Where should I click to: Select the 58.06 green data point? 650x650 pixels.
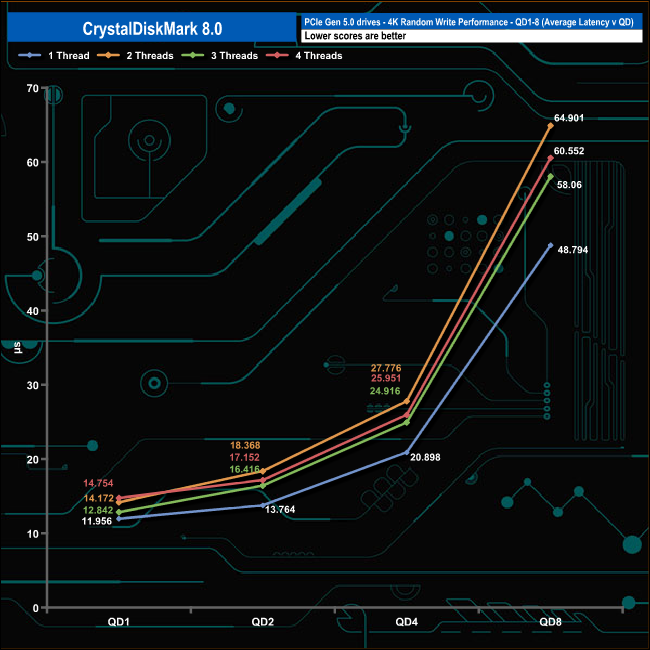[551, 177]
